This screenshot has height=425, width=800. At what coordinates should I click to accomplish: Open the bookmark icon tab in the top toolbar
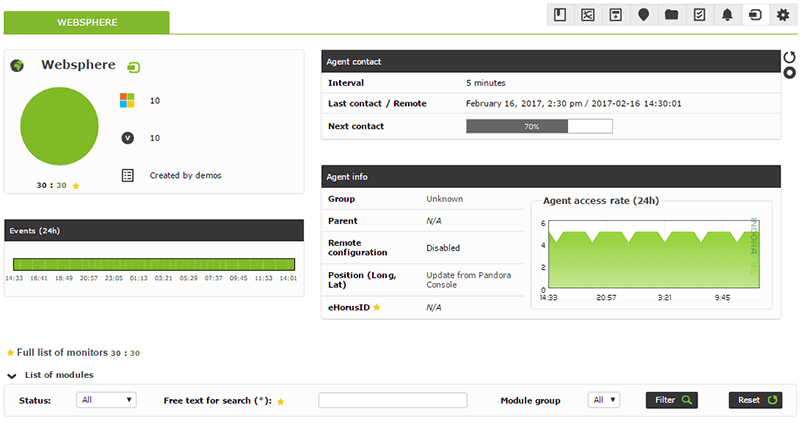(560, 15)
